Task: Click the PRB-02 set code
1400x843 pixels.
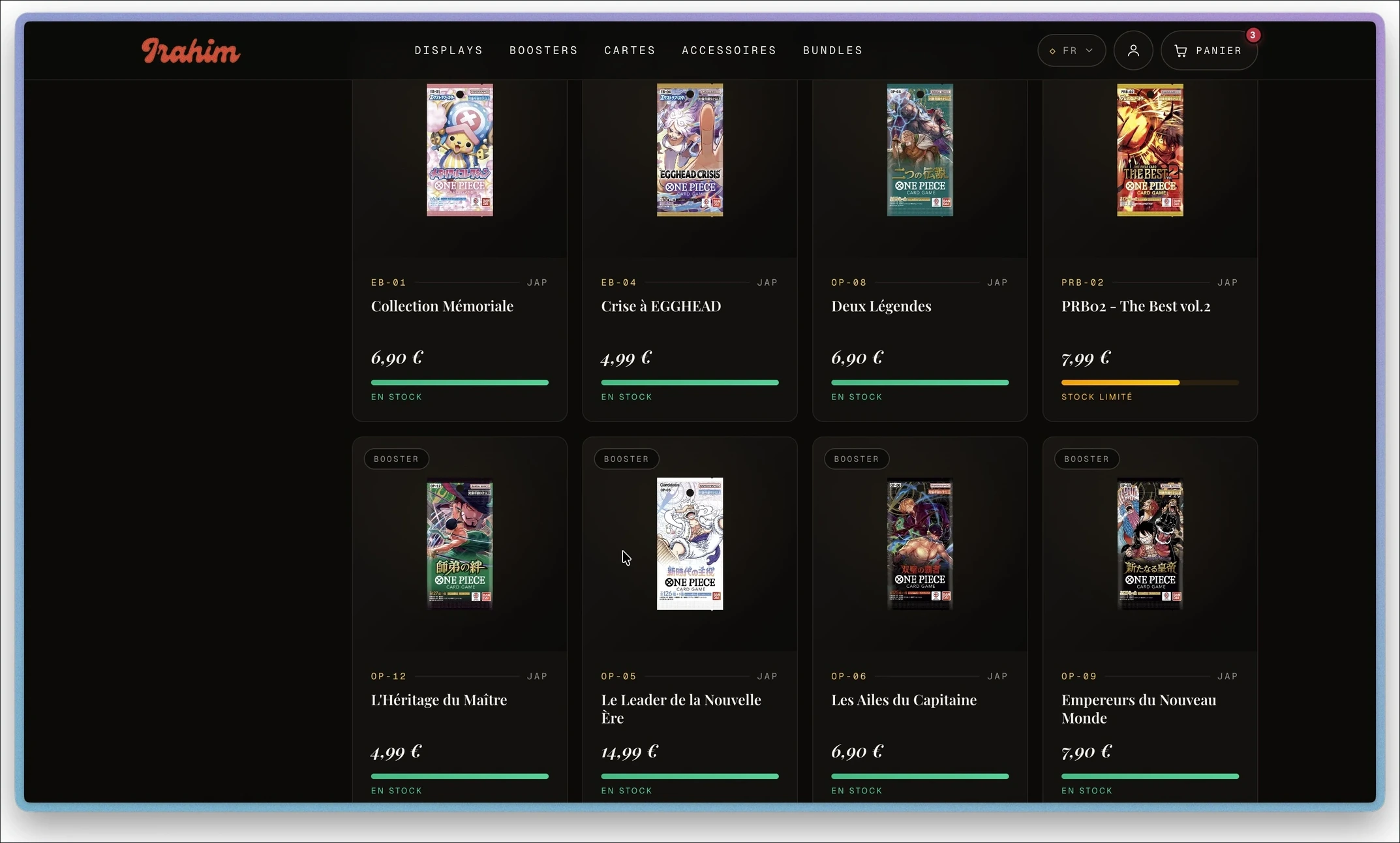Action: click(x=1083, y=283)
